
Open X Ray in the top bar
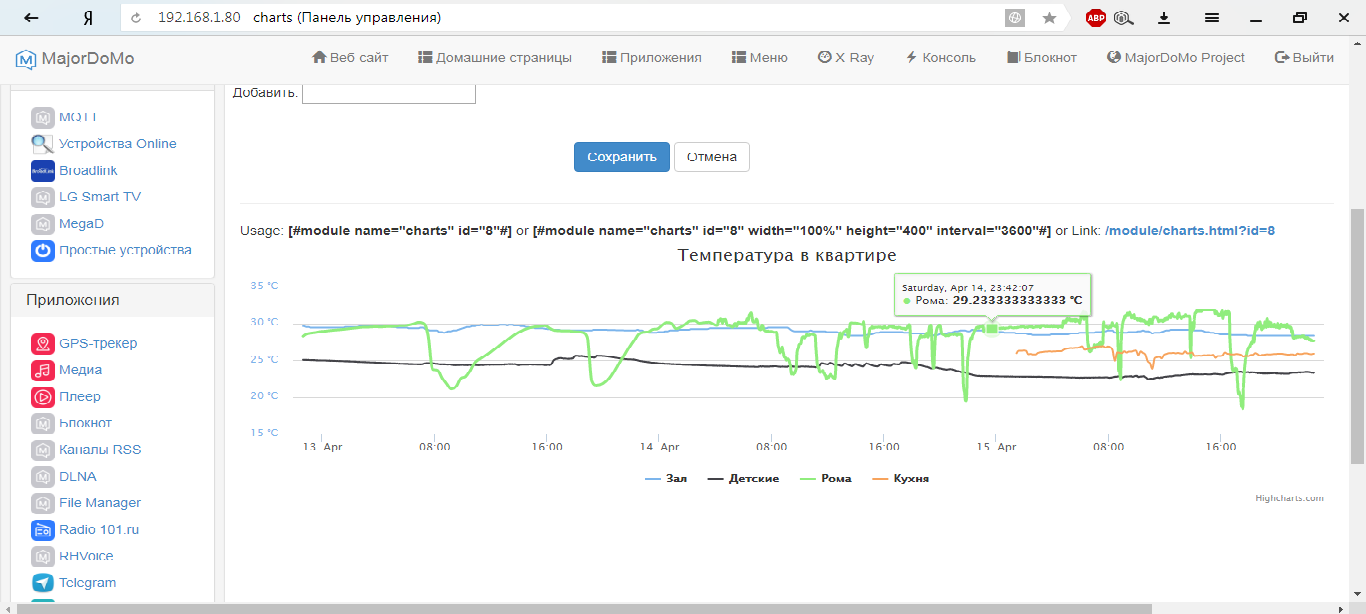846,58
